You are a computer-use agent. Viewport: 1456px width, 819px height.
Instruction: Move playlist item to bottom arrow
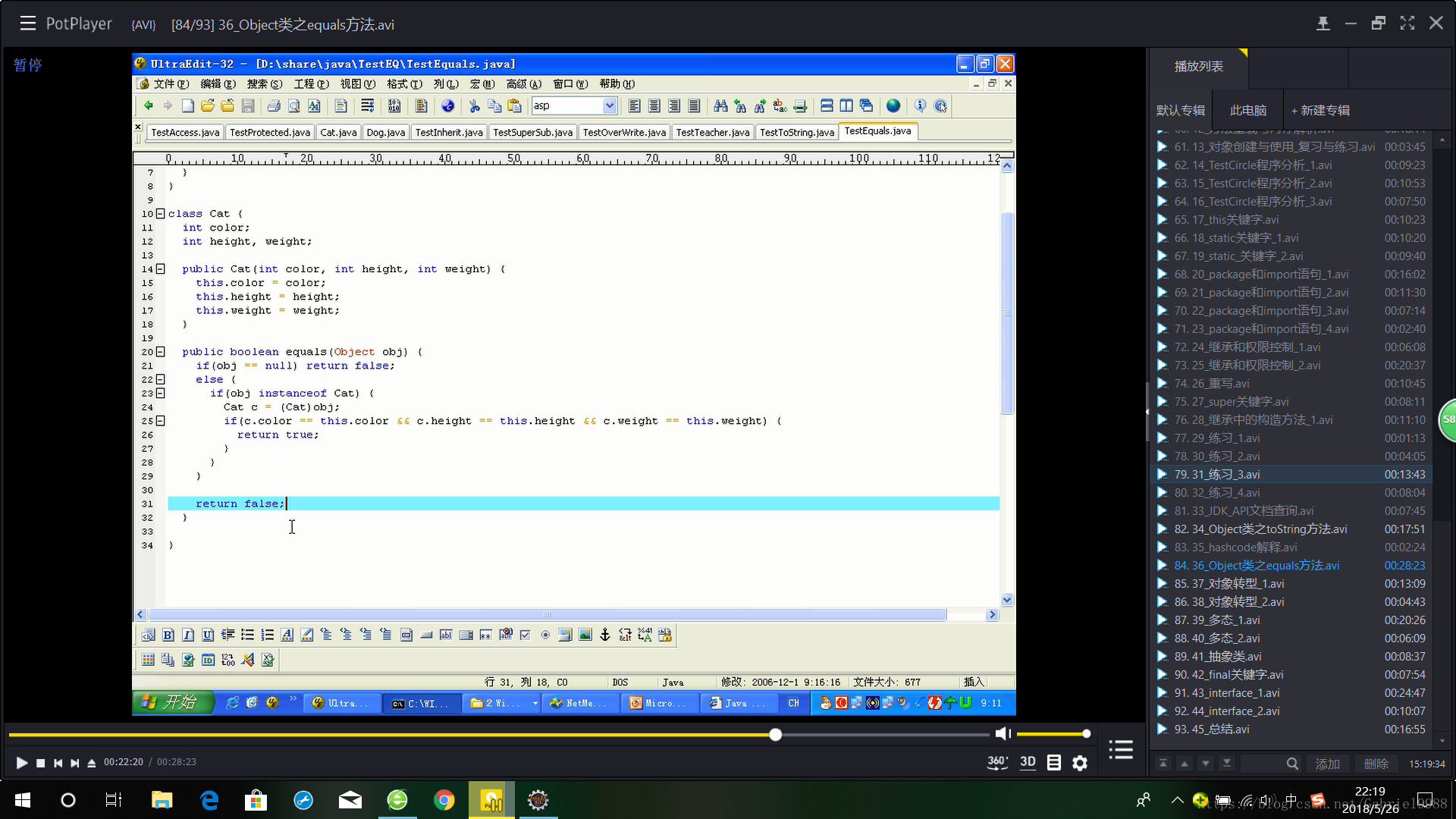point(1226,764)
